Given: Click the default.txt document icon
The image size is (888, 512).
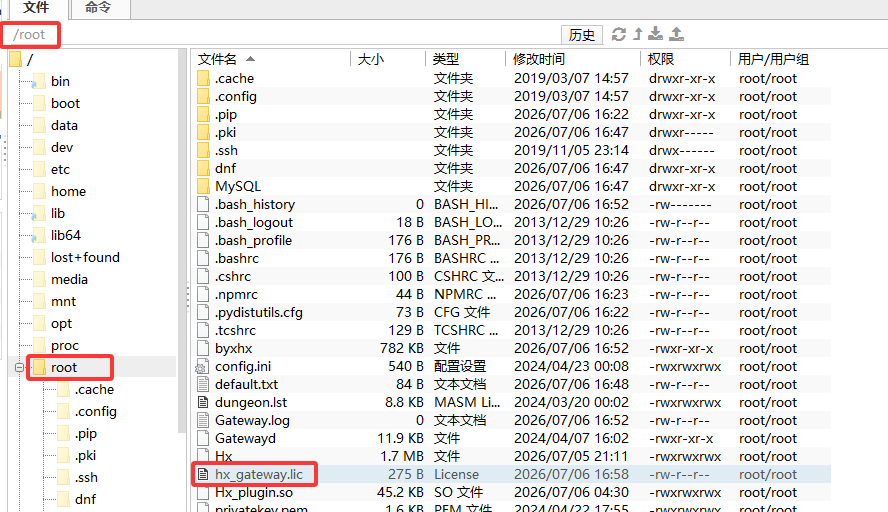Looking at the screenshot, I should (x=203, y=385).
